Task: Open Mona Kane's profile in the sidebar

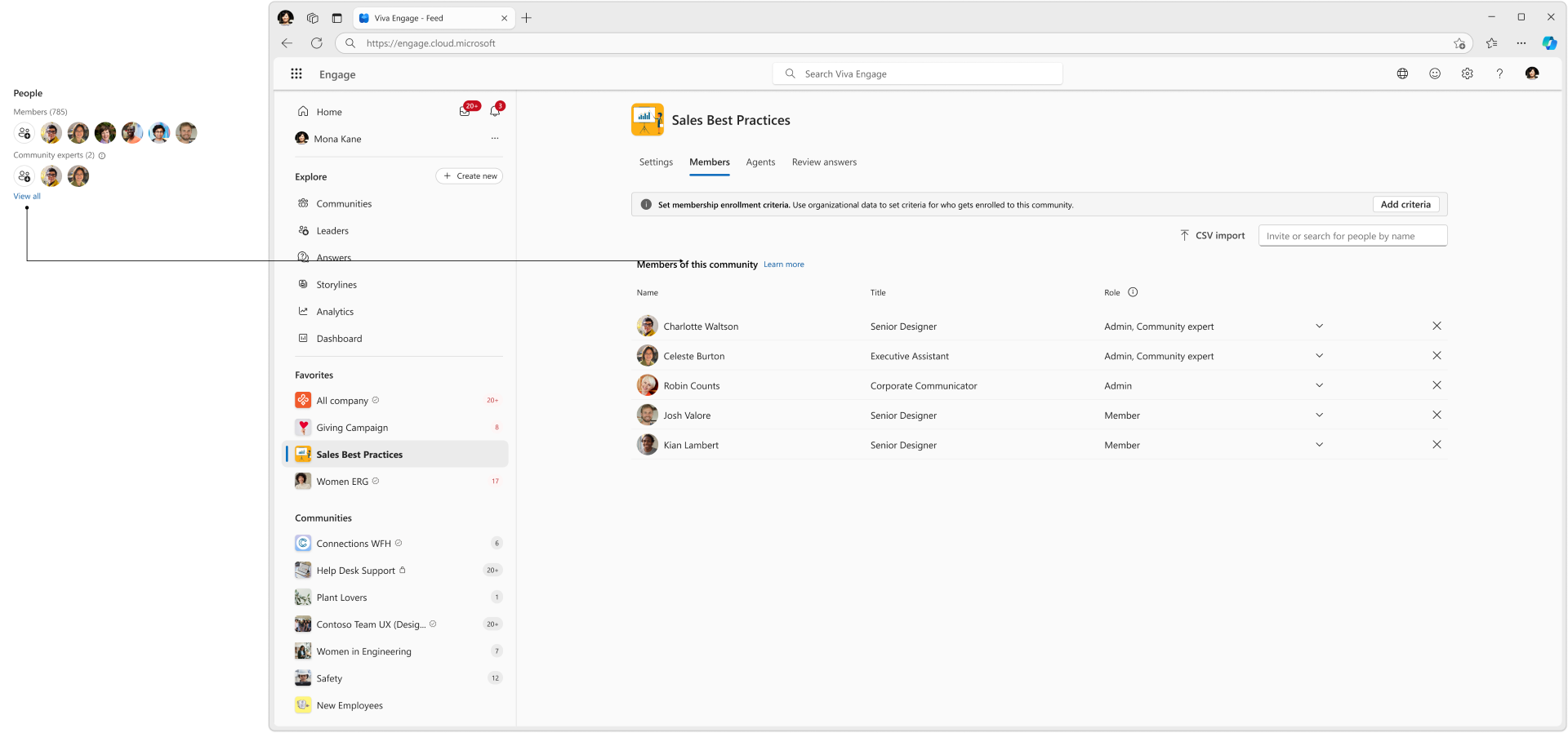Action: (x=337, y=139)
